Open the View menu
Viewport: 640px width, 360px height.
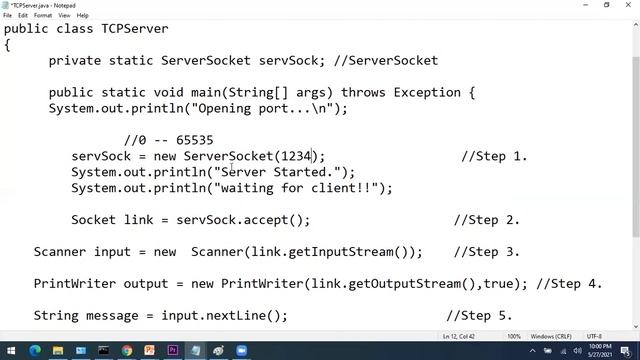[x=64, y=16]
